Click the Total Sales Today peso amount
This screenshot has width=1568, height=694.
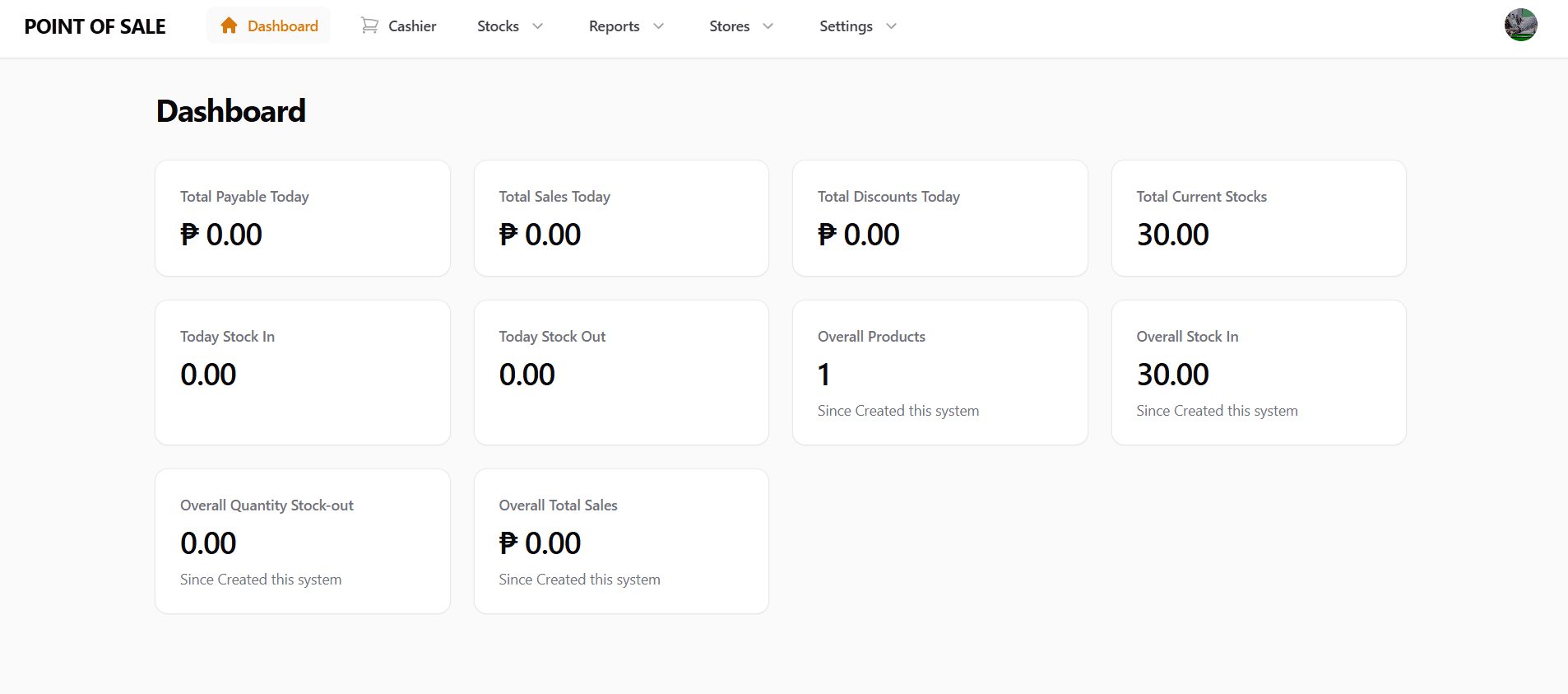(x=540, y=235)
